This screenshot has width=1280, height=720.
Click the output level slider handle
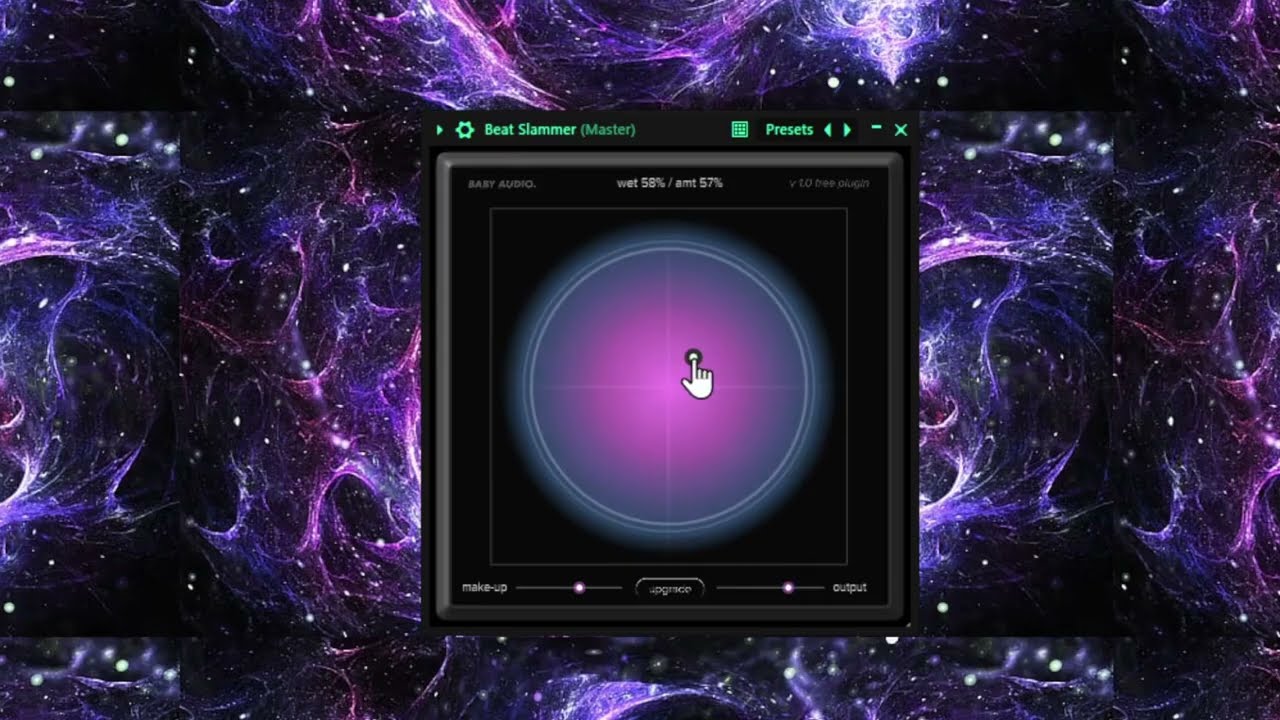(x=788, y=588)
